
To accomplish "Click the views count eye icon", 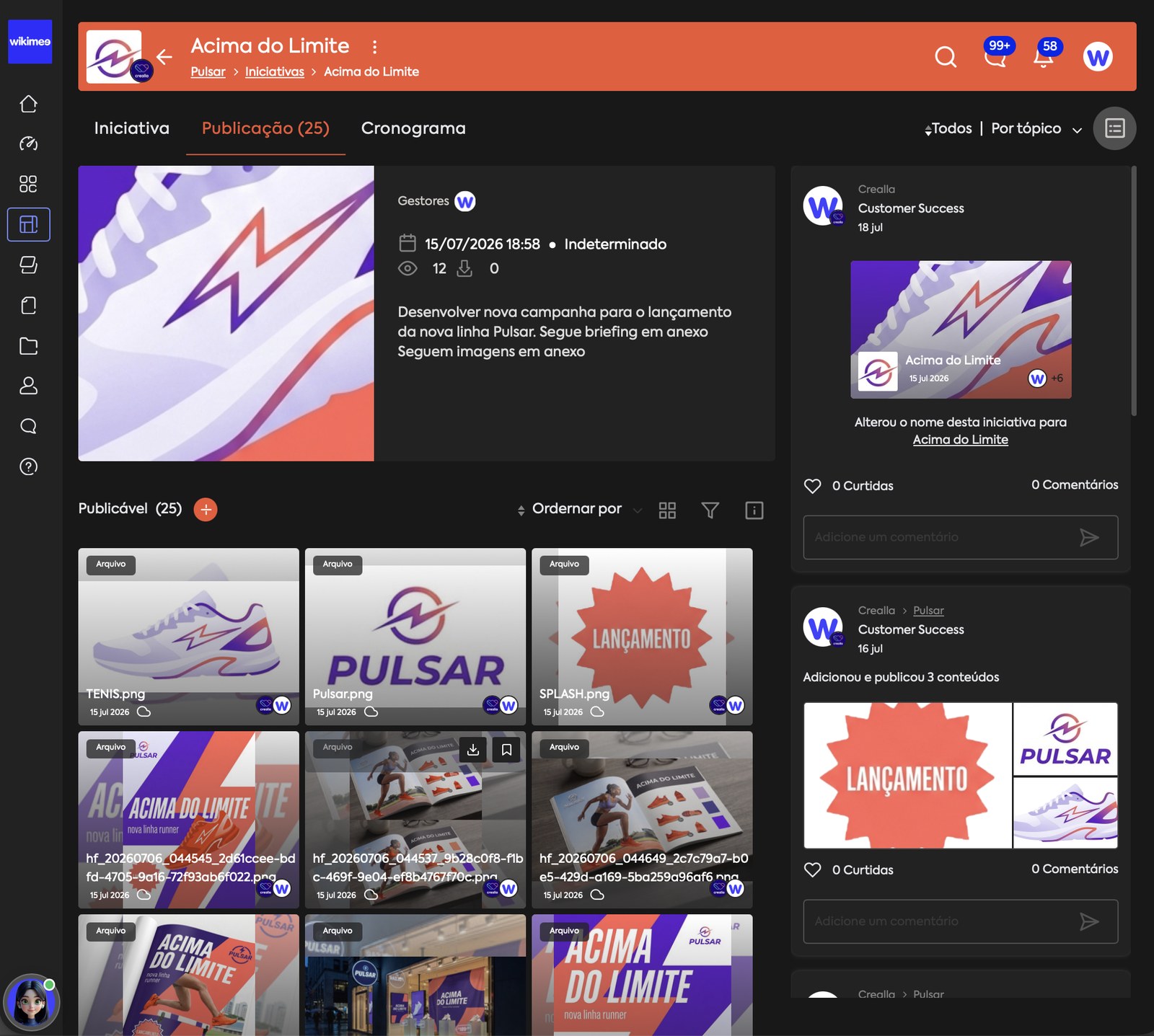I will click(x=408, y=268).
